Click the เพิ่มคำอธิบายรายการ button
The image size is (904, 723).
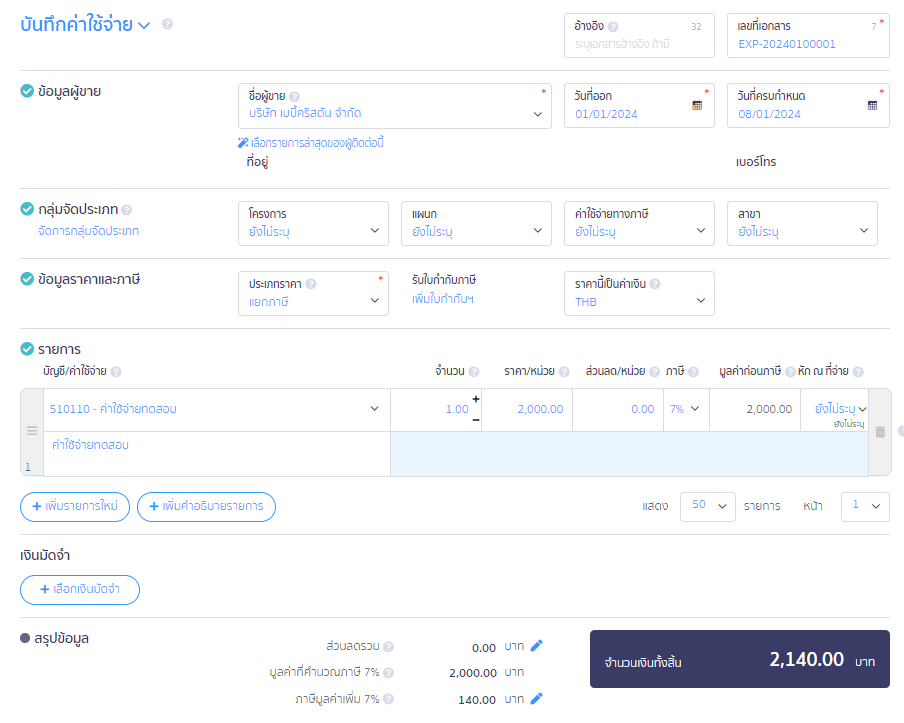(x=206, y=507)
